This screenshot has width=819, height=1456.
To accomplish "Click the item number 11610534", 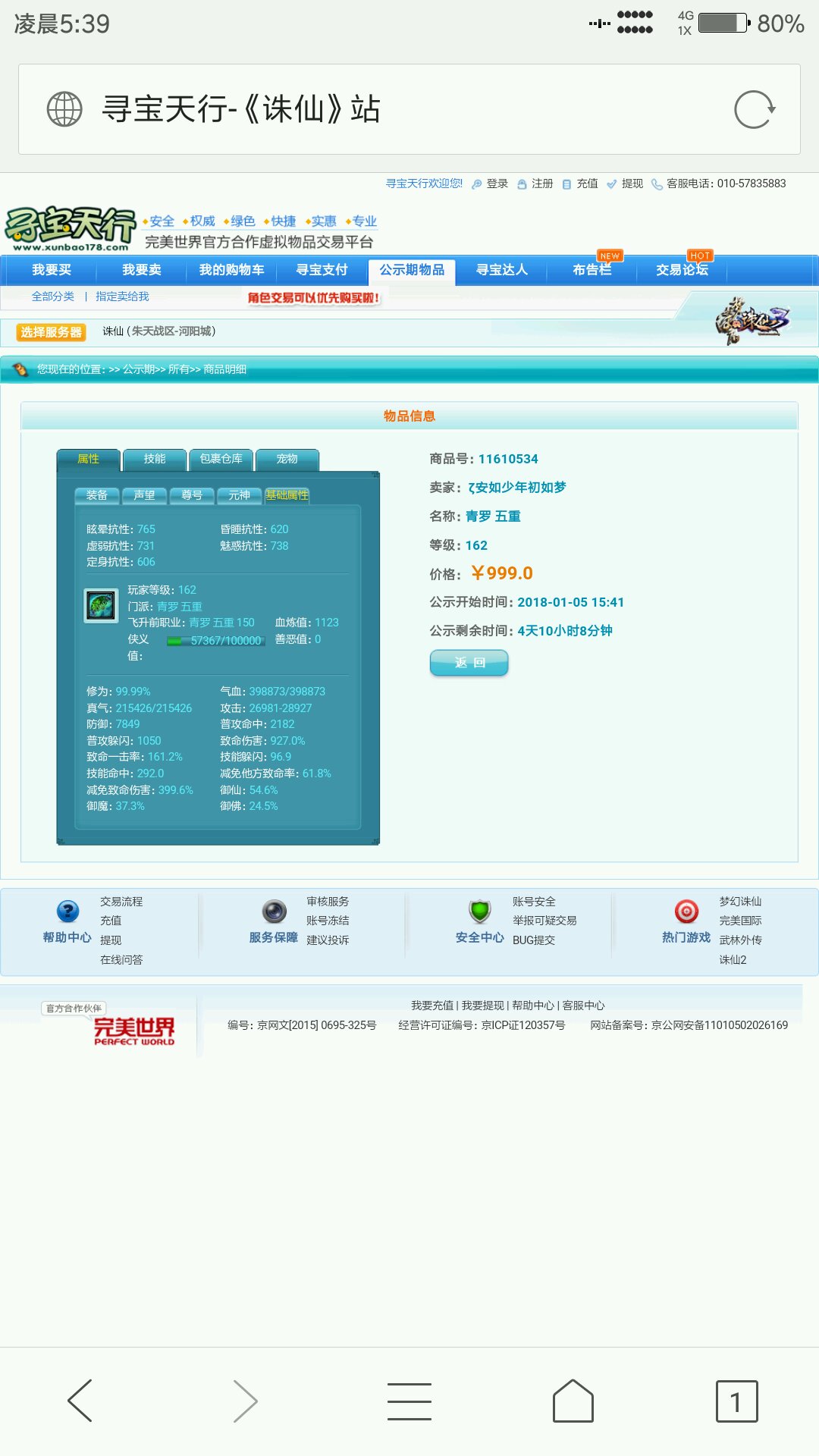I will [x=508, y=459].
